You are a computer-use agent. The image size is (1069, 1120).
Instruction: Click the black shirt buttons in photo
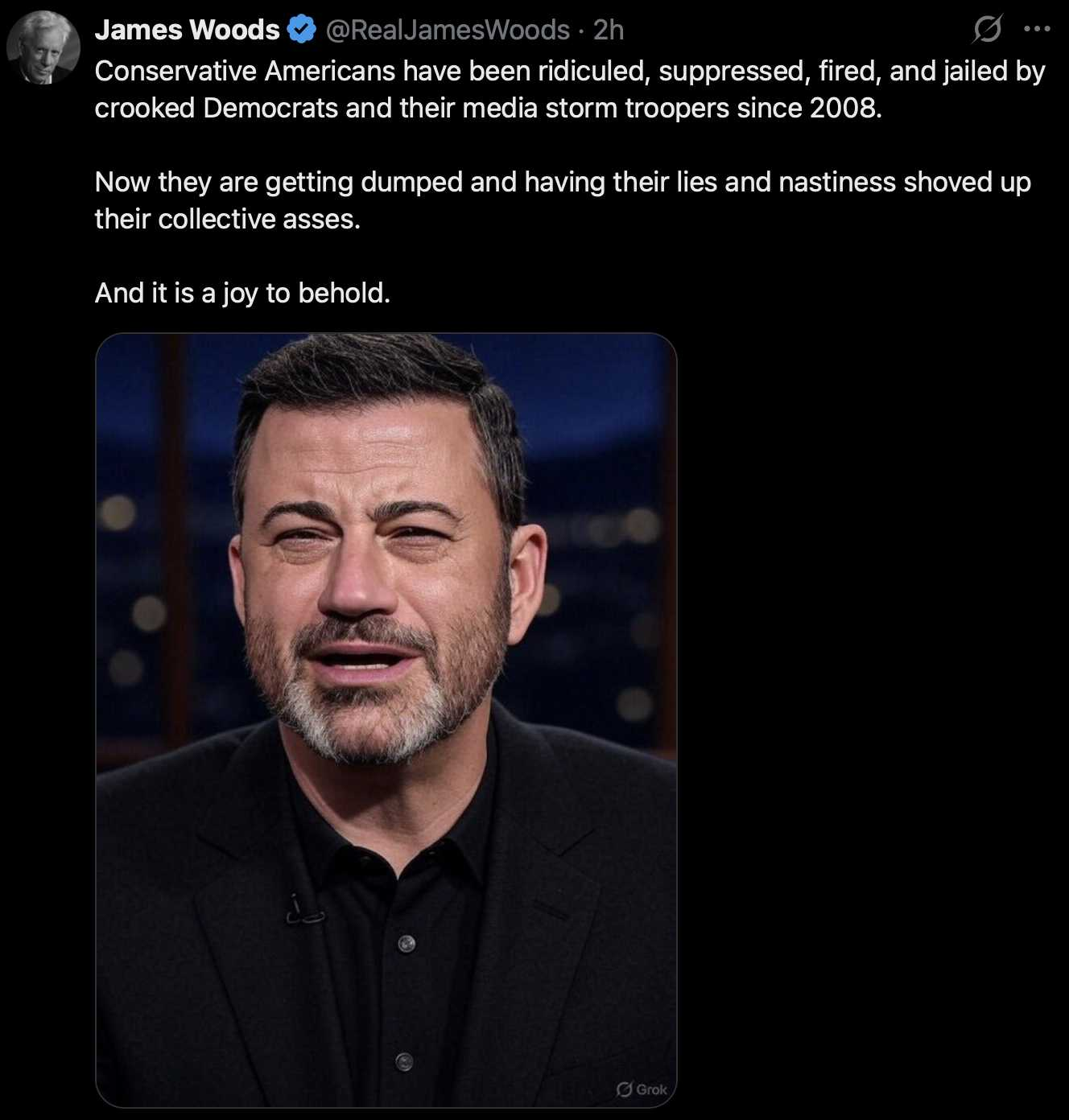pos(406,1002)
